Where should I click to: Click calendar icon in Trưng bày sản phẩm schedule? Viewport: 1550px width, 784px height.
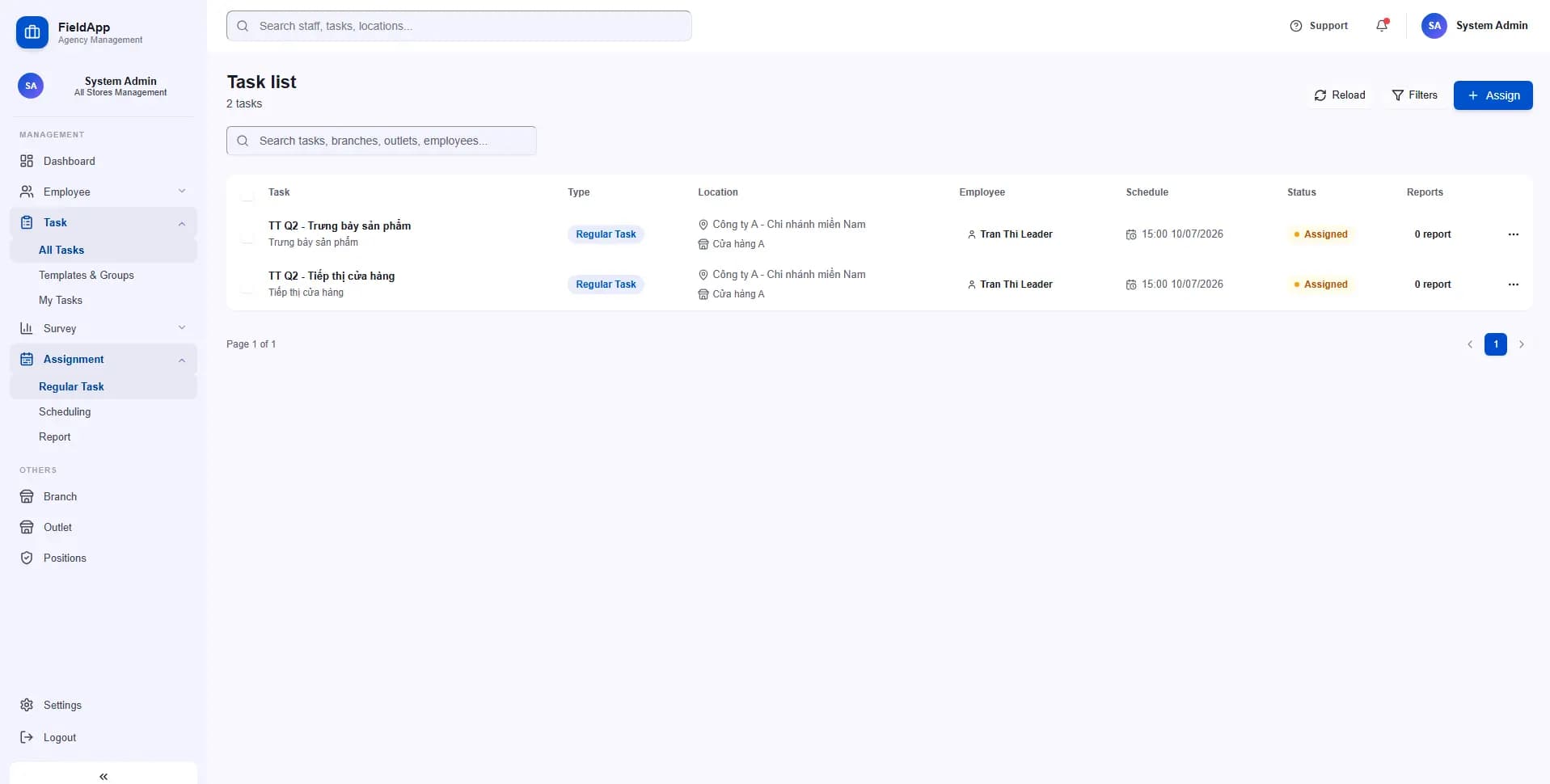(1131, 234)
